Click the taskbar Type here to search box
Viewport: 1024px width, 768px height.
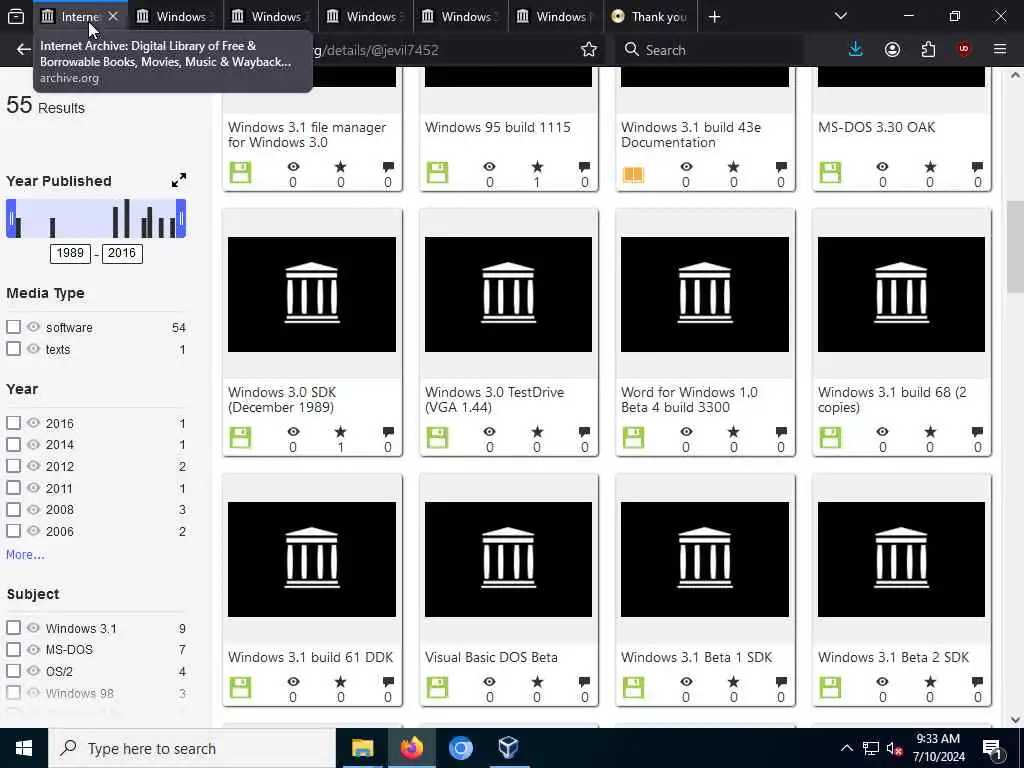click(192, 748)
